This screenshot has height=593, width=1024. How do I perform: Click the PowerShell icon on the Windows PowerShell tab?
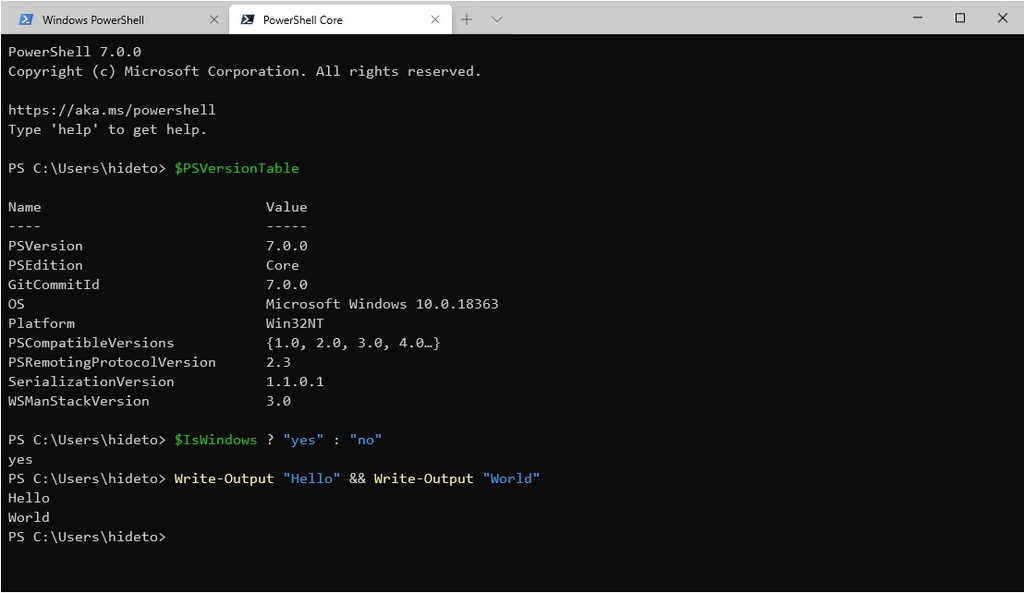point(27,18)
